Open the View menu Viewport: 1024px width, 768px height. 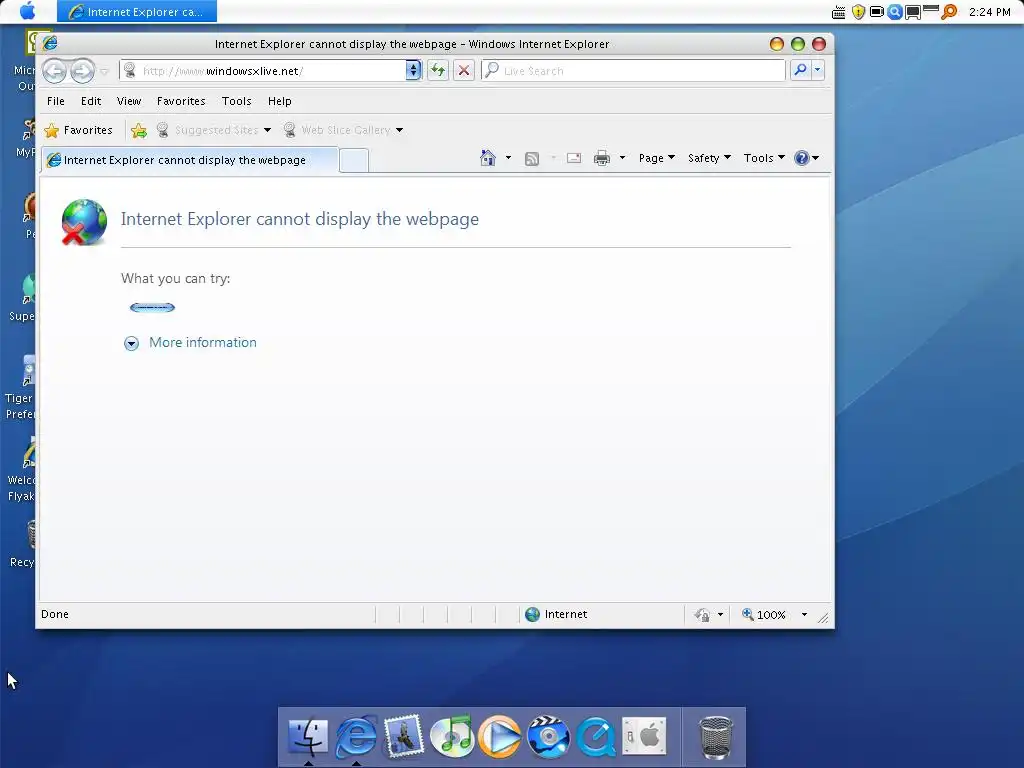click(x=129, y=101)
